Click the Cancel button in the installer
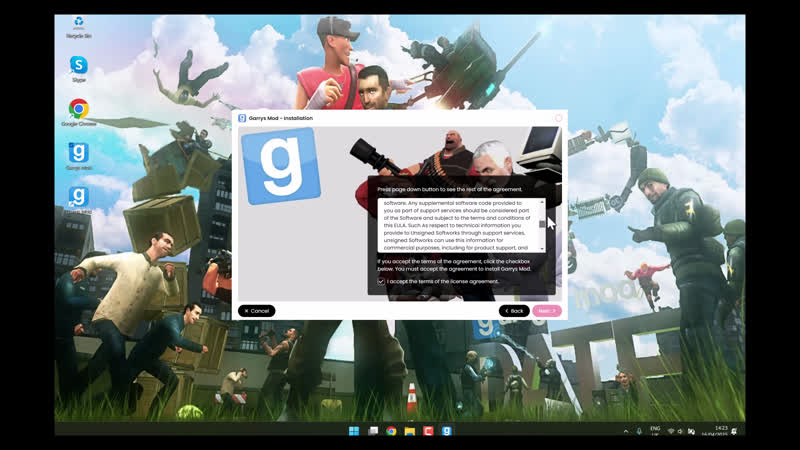800x450 pixels. pyautogui.click(x=257, y=311)
